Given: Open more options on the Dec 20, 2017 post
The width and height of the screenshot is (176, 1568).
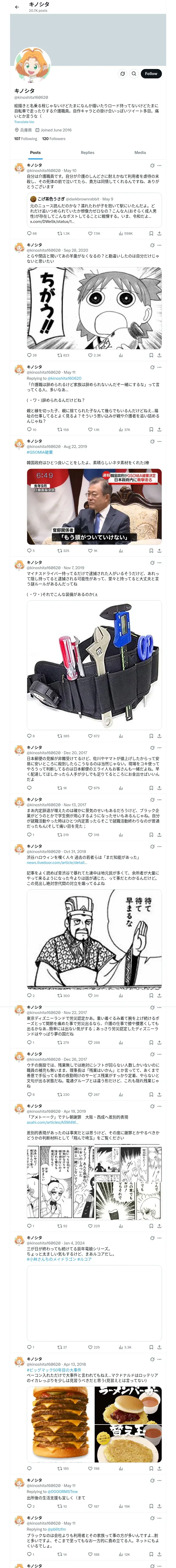Looking at the screenshot, I should point(160,747).
